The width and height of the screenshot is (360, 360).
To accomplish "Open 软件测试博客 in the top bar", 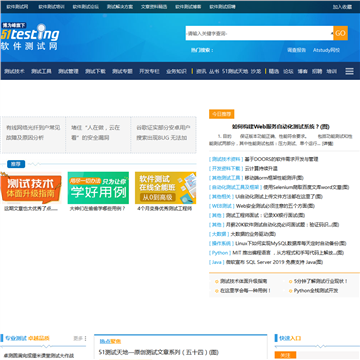I will point(188,7).
